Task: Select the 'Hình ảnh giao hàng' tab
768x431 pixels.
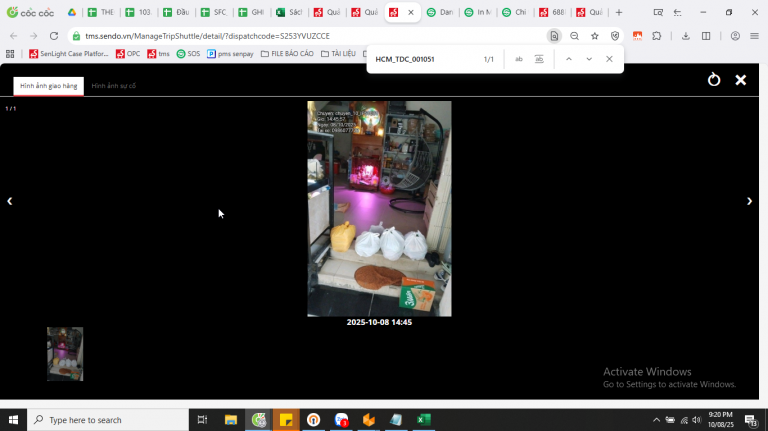Action: [48, 86]
